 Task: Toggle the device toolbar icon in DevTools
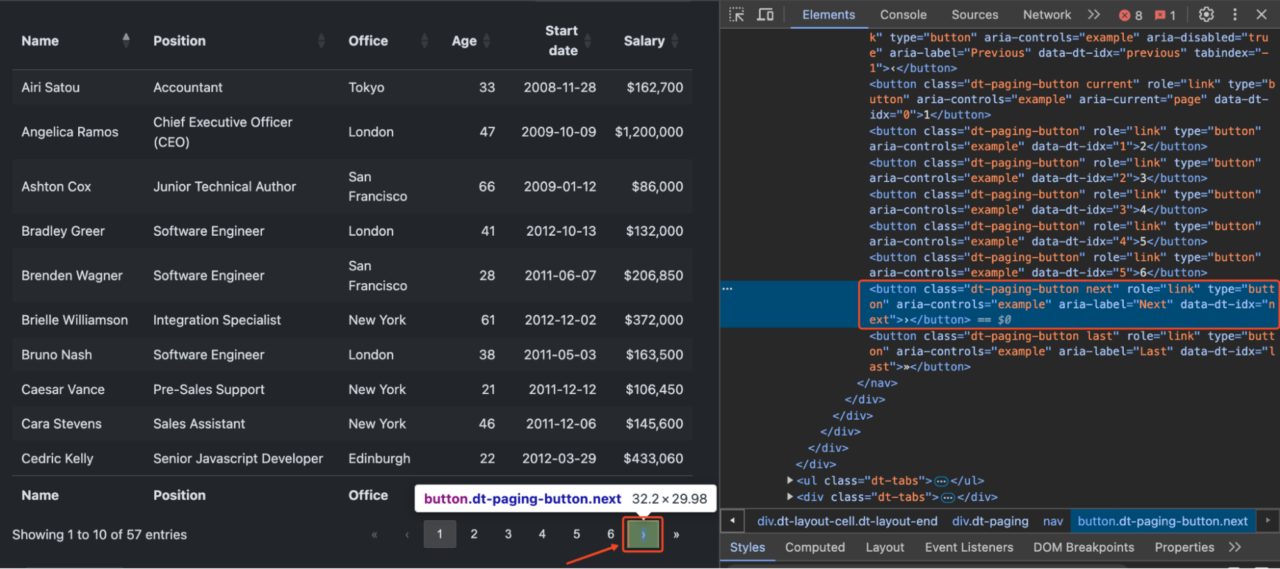pos(765,14)
